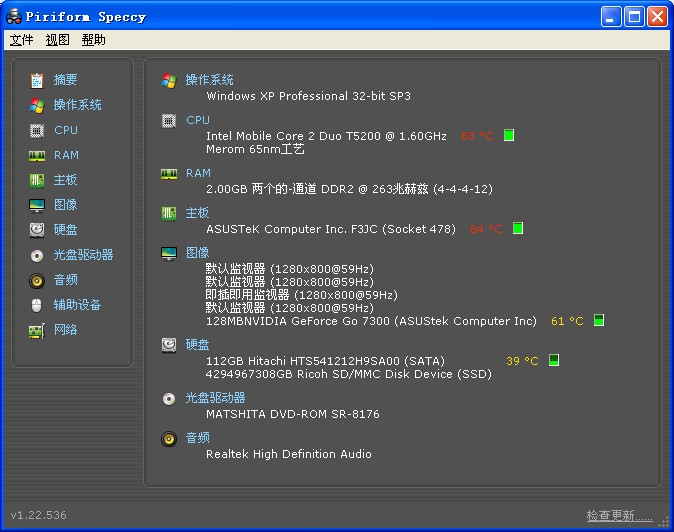
Task: Click the Merom 65nm工艺 line
Action: click(255, 150)
